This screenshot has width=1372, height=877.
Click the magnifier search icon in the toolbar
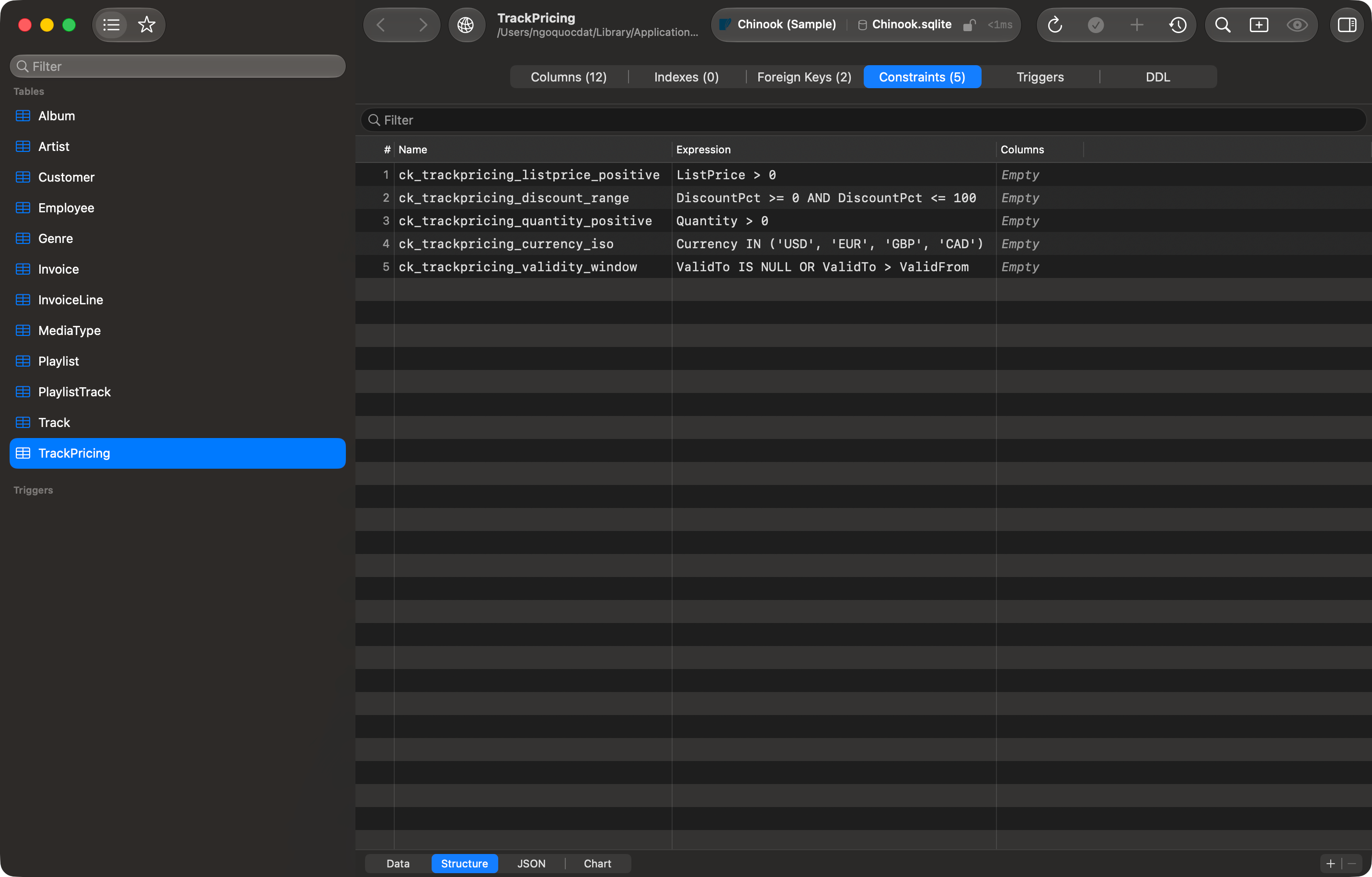[x=1223, y=25]
